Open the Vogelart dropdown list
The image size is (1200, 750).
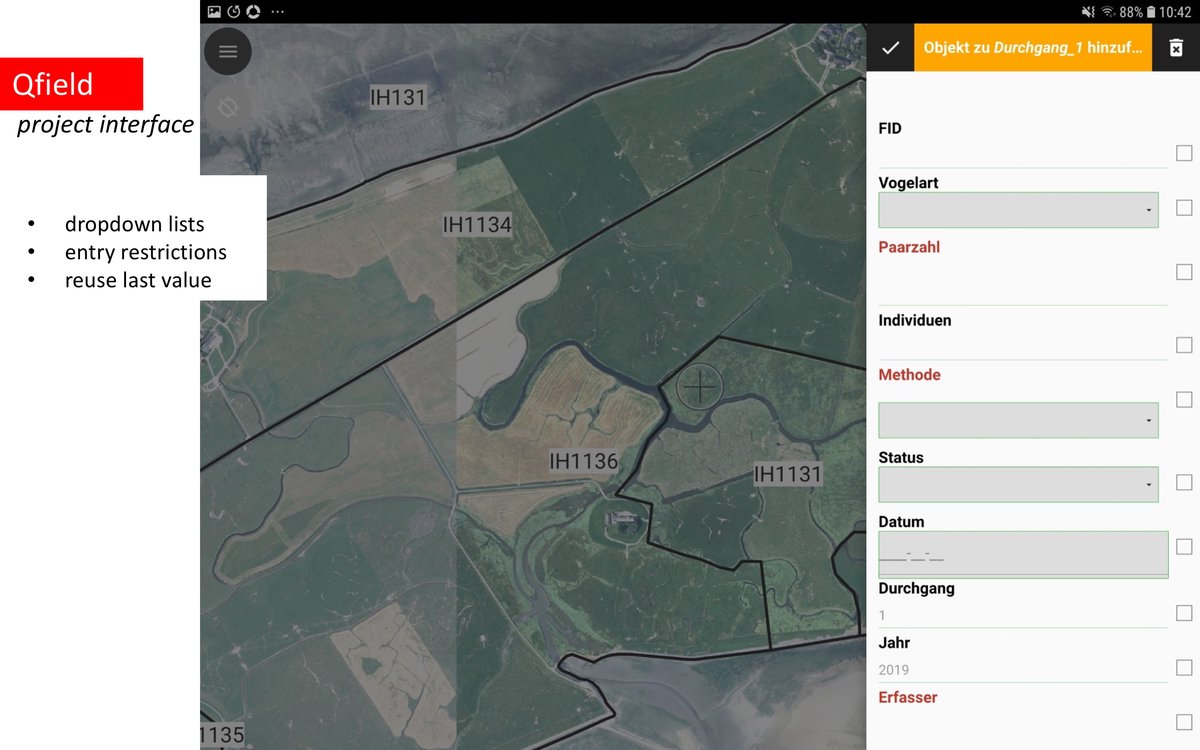(x=1017, y=210)
